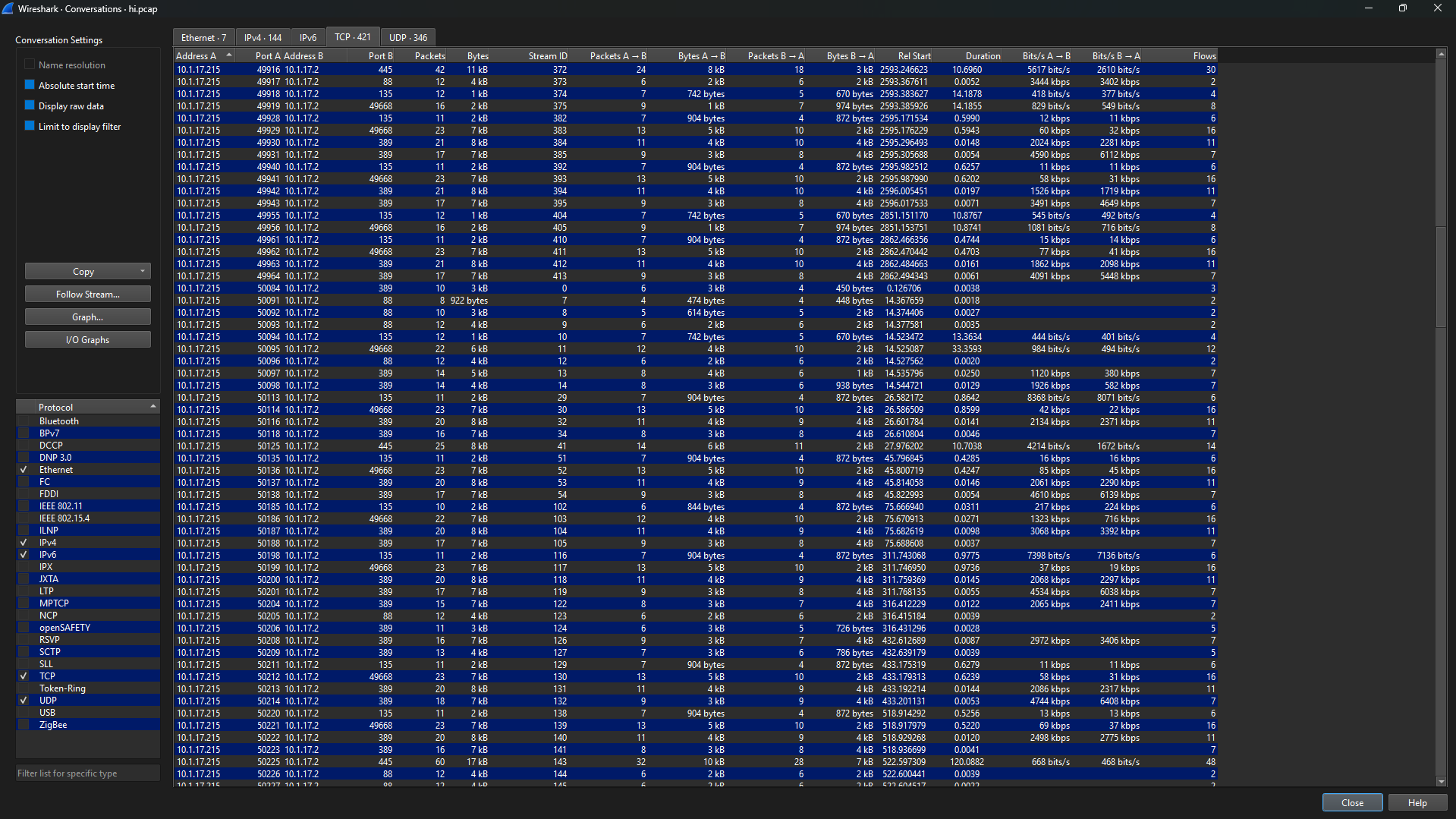Switch to the UDP · 346 tab
The height and width of the screenshot is (819, 1456).
click(408, 37)
